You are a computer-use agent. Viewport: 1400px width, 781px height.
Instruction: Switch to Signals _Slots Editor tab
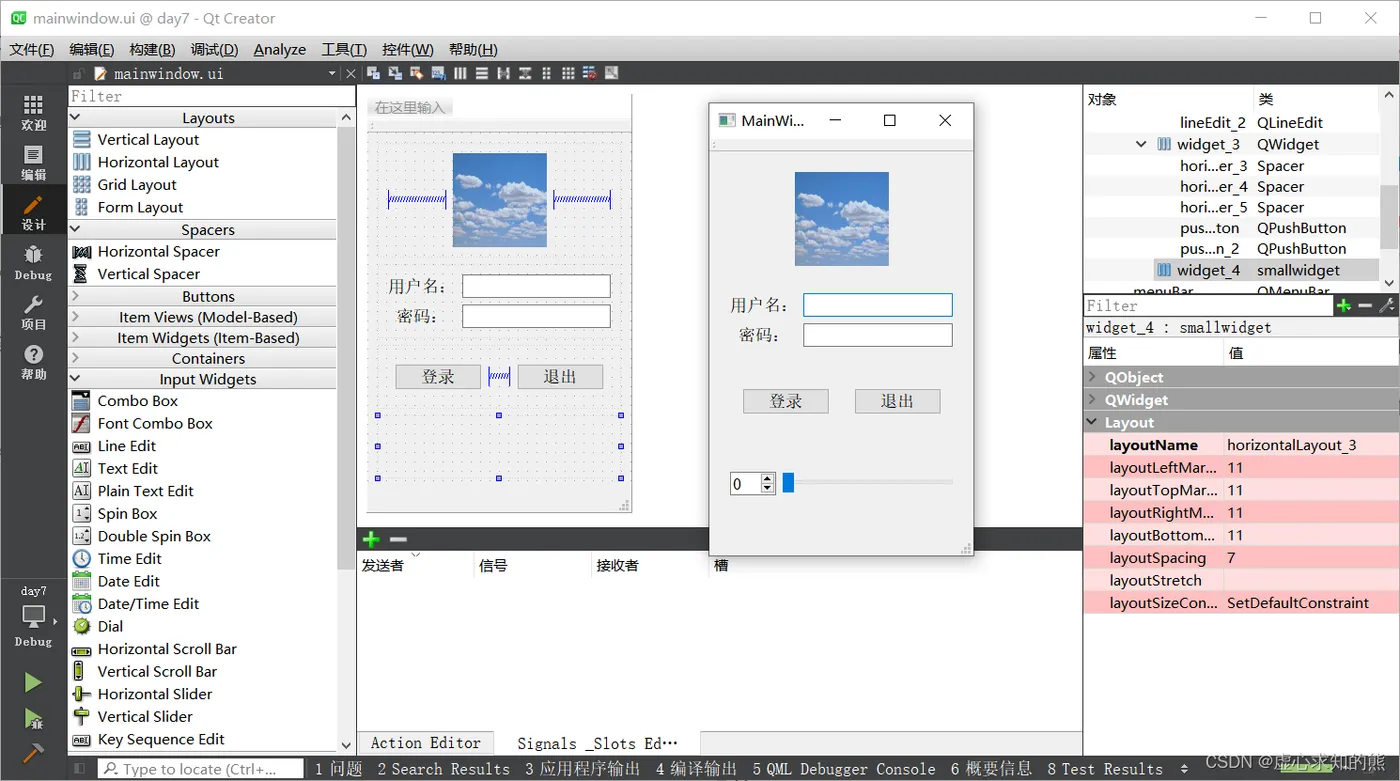pos(597,743)
